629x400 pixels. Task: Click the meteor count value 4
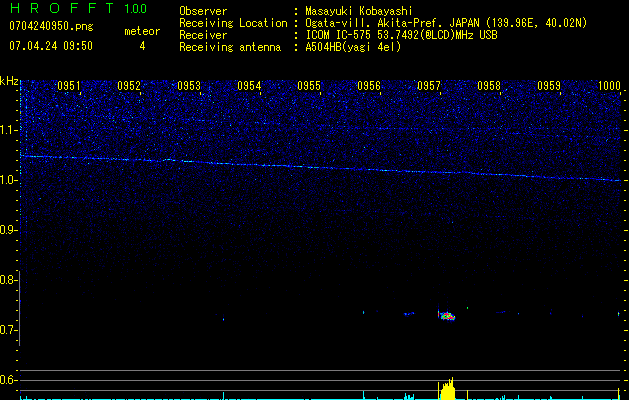coord(142,46)
